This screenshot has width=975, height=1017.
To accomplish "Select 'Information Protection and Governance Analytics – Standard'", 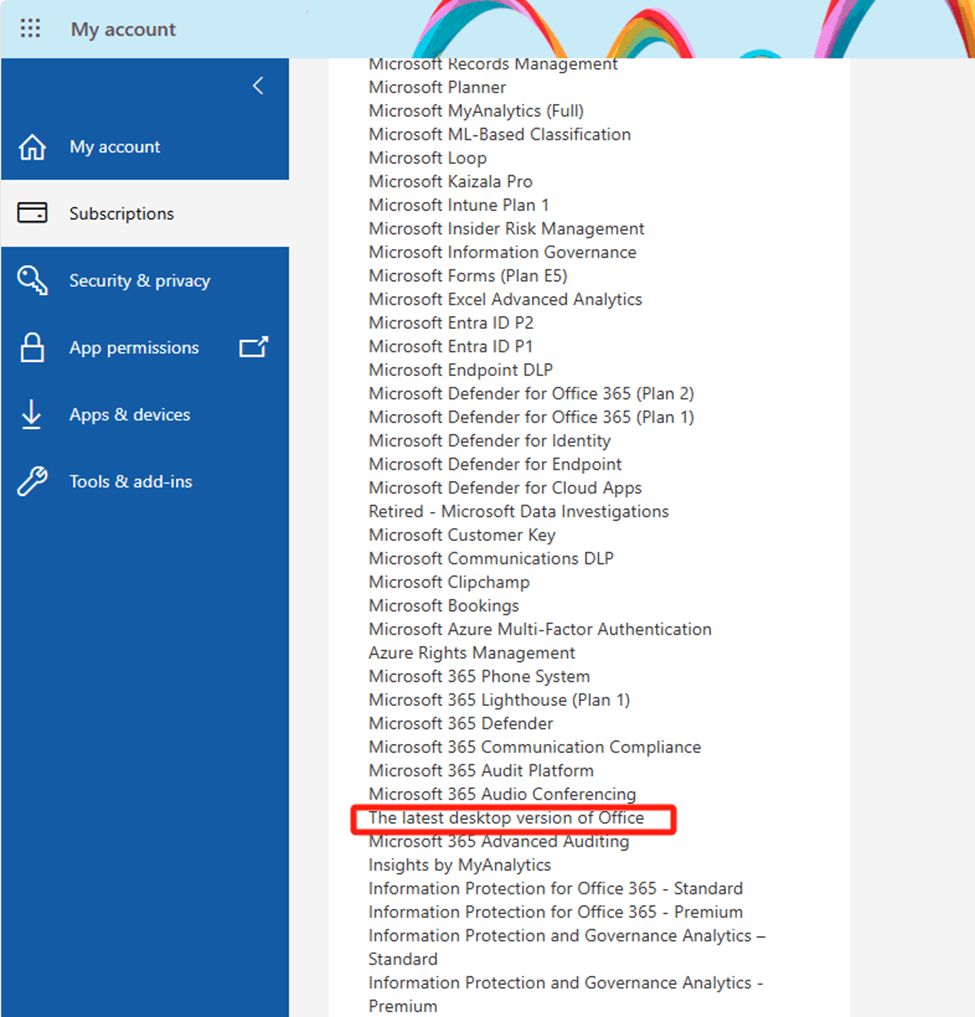I will point(566,948).
